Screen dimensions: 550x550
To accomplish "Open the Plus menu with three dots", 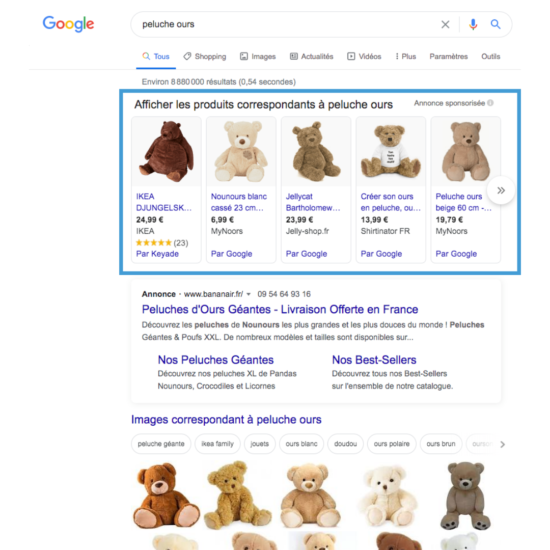I will (x=405, y=56).
